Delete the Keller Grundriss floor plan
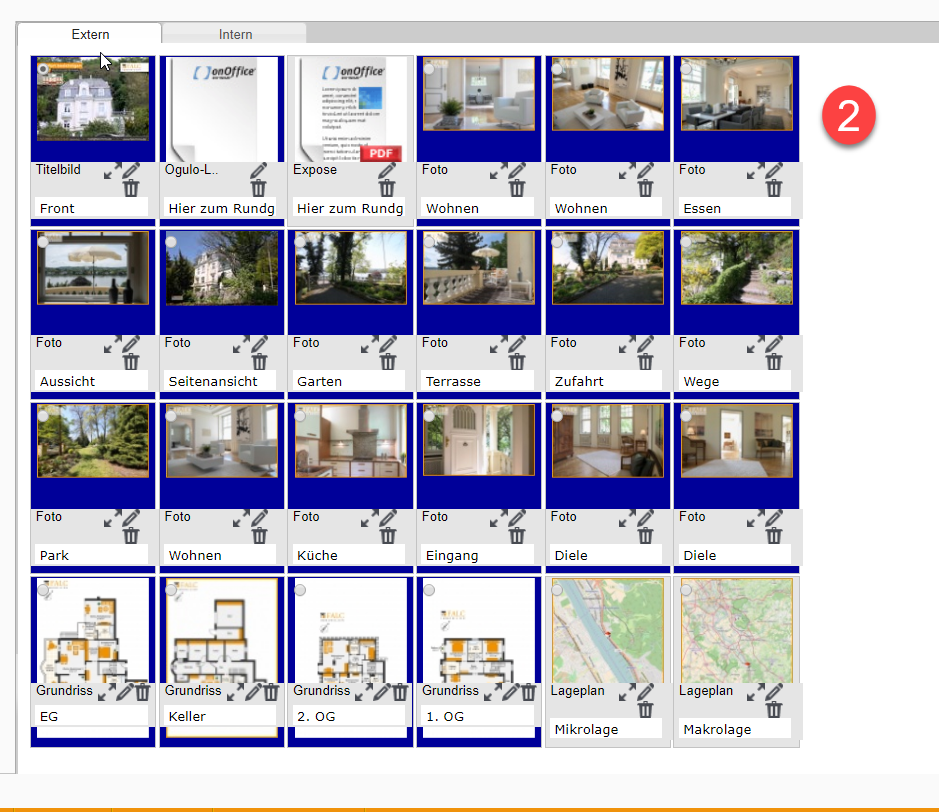This screenshot has width=939, height=812. tap(271, 691)
